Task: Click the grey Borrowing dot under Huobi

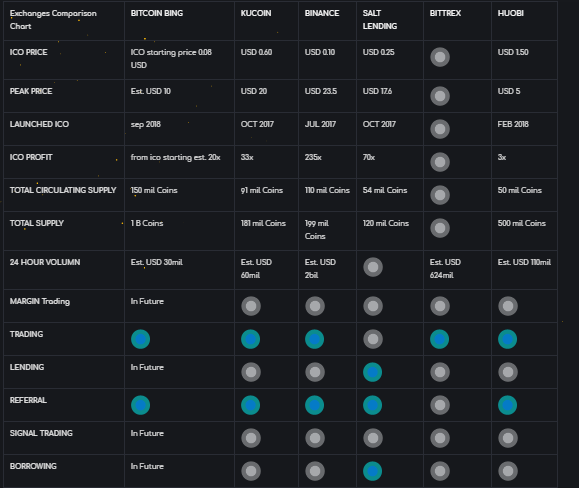Action: tap(508, 471)
